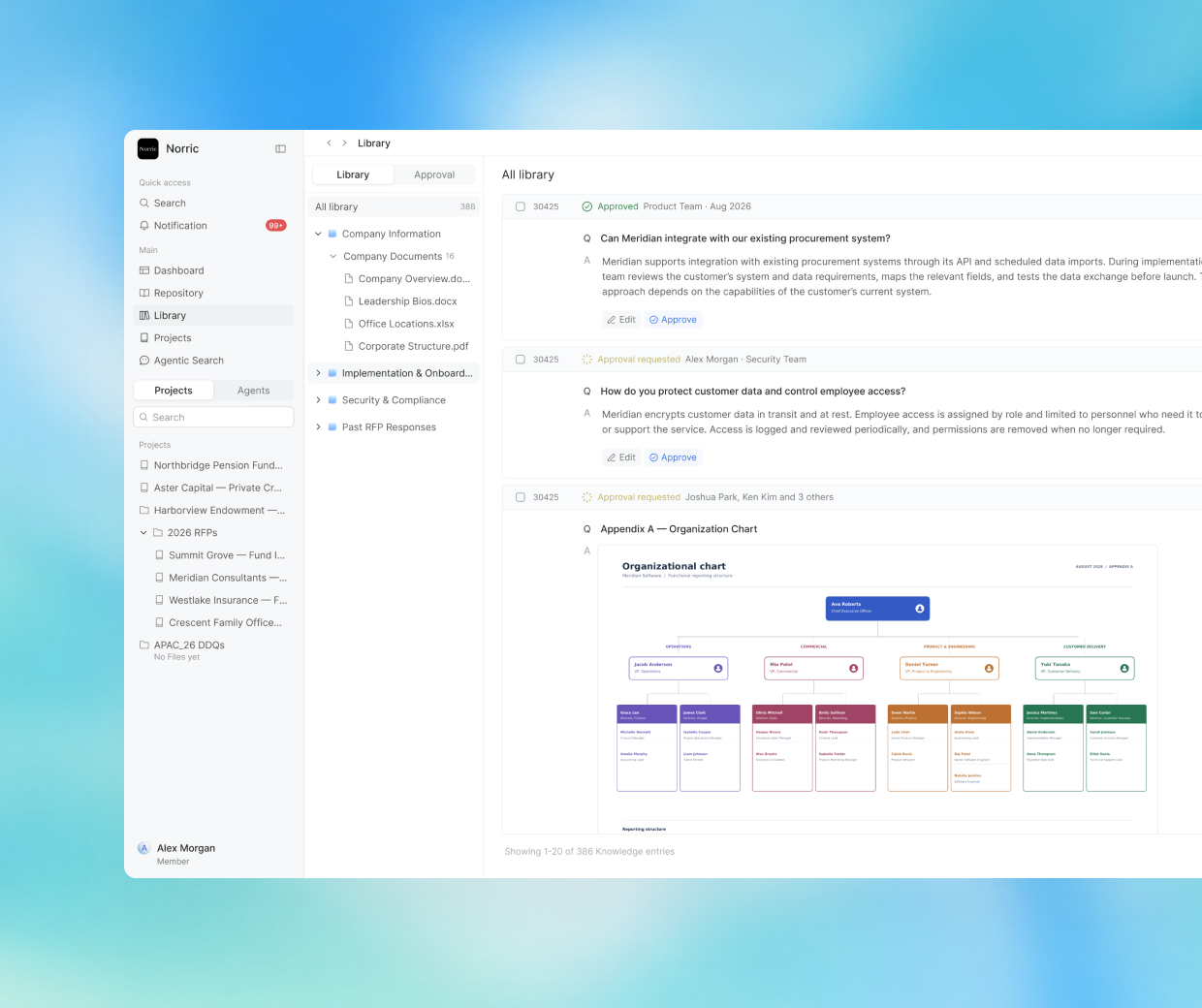Click Showing 1-20 of 386 Knowledge entries

589,852
